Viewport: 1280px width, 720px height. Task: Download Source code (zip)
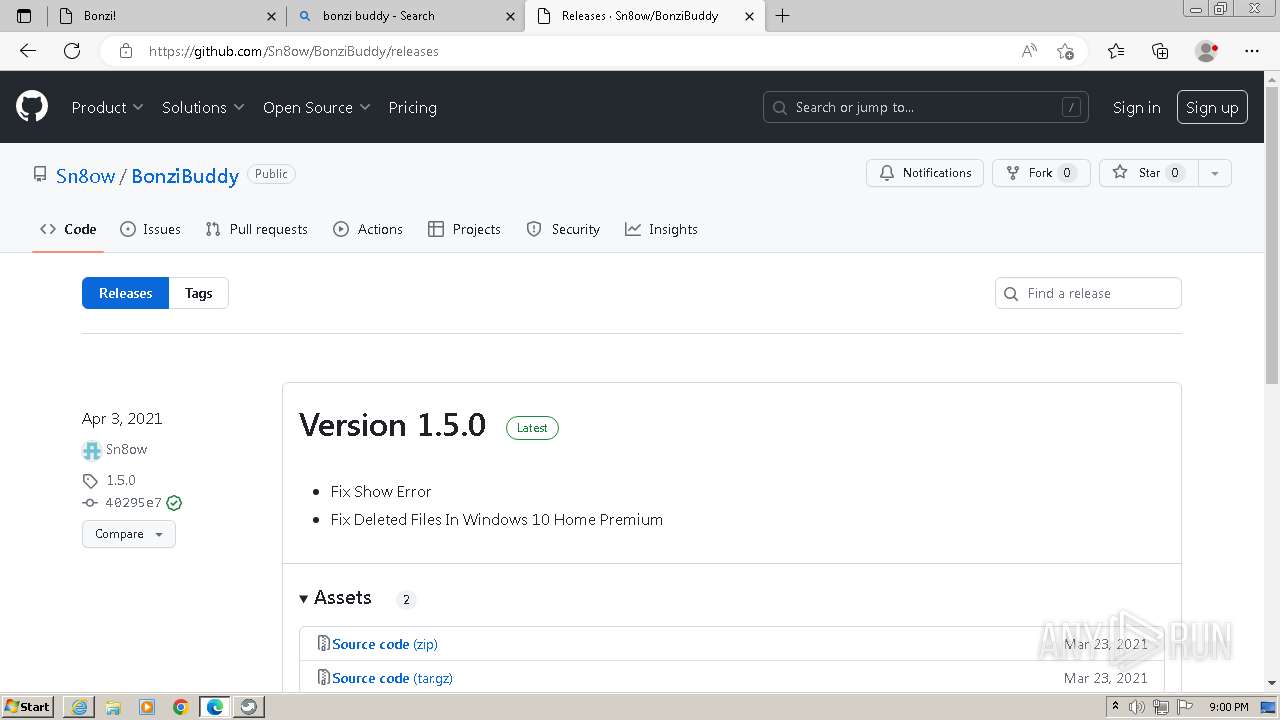click(384, 644)
